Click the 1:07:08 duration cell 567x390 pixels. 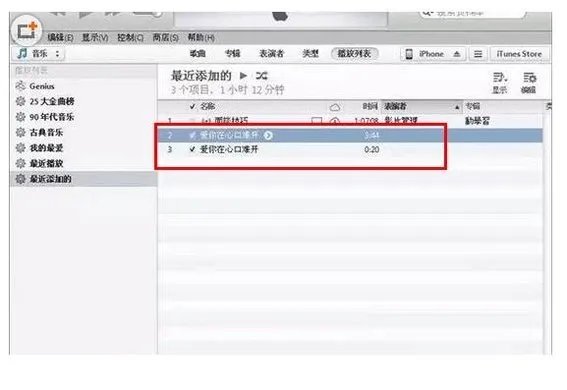click(366, 120)
